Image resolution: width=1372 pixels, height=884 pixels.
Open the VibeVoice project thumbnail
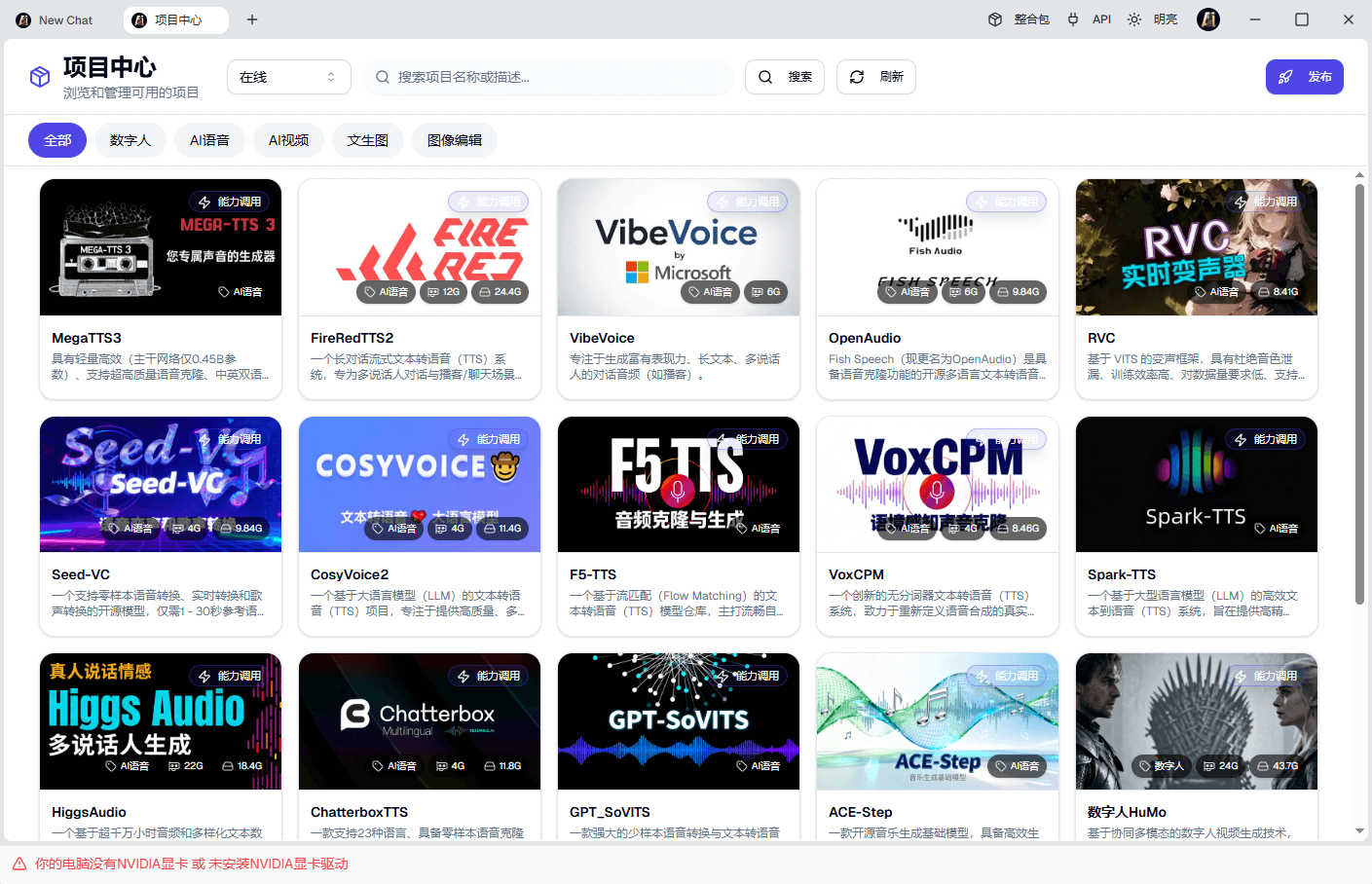coord(678,247)
